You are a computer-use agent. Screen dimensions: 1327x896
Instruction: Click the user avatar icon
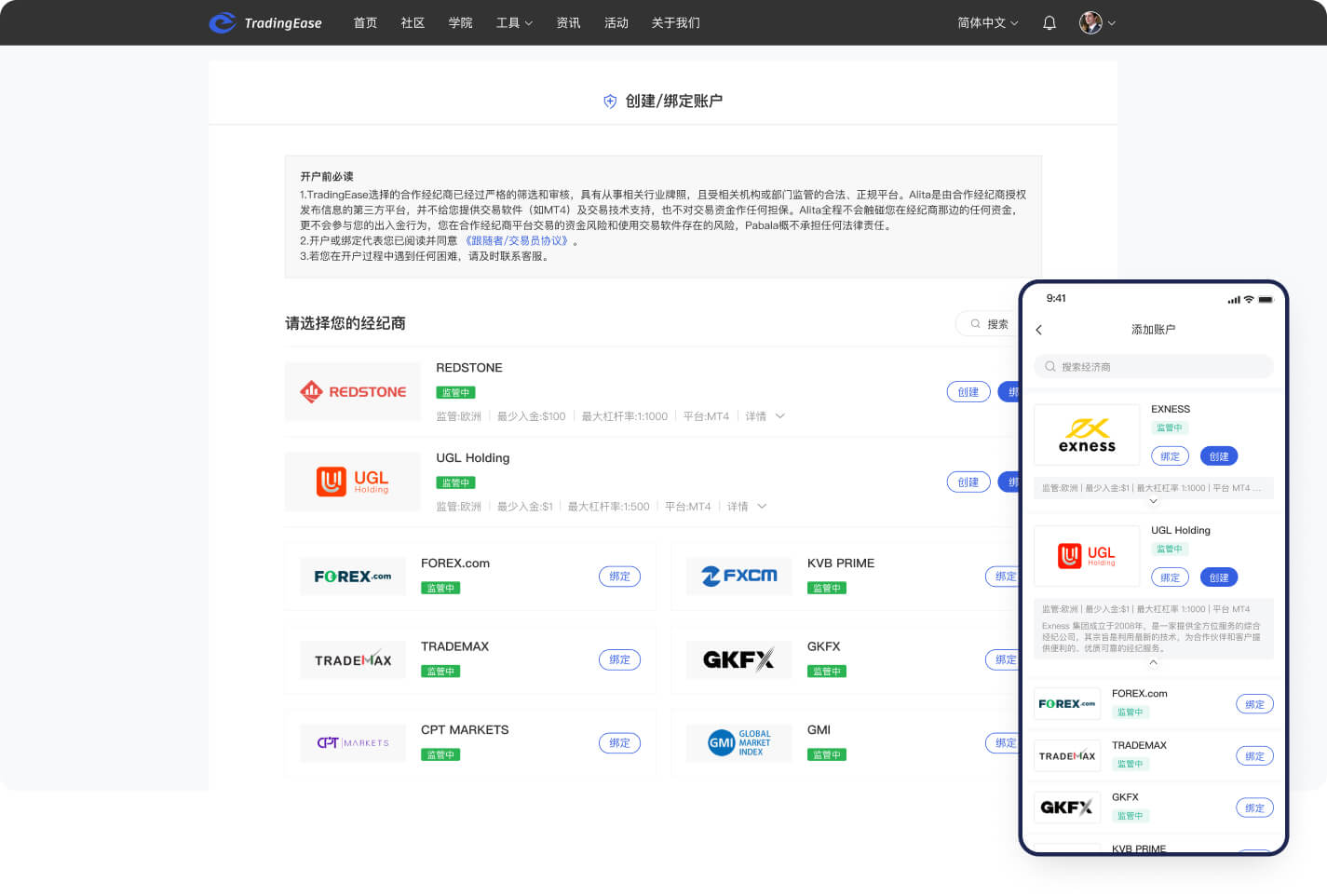pos(1090,22)
